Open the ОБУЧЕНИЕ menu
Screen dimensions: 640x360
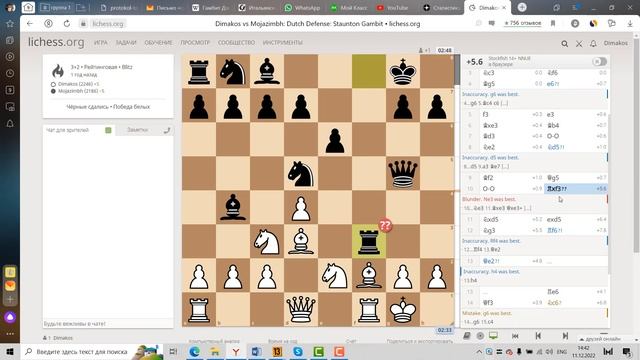pos(158,42)
